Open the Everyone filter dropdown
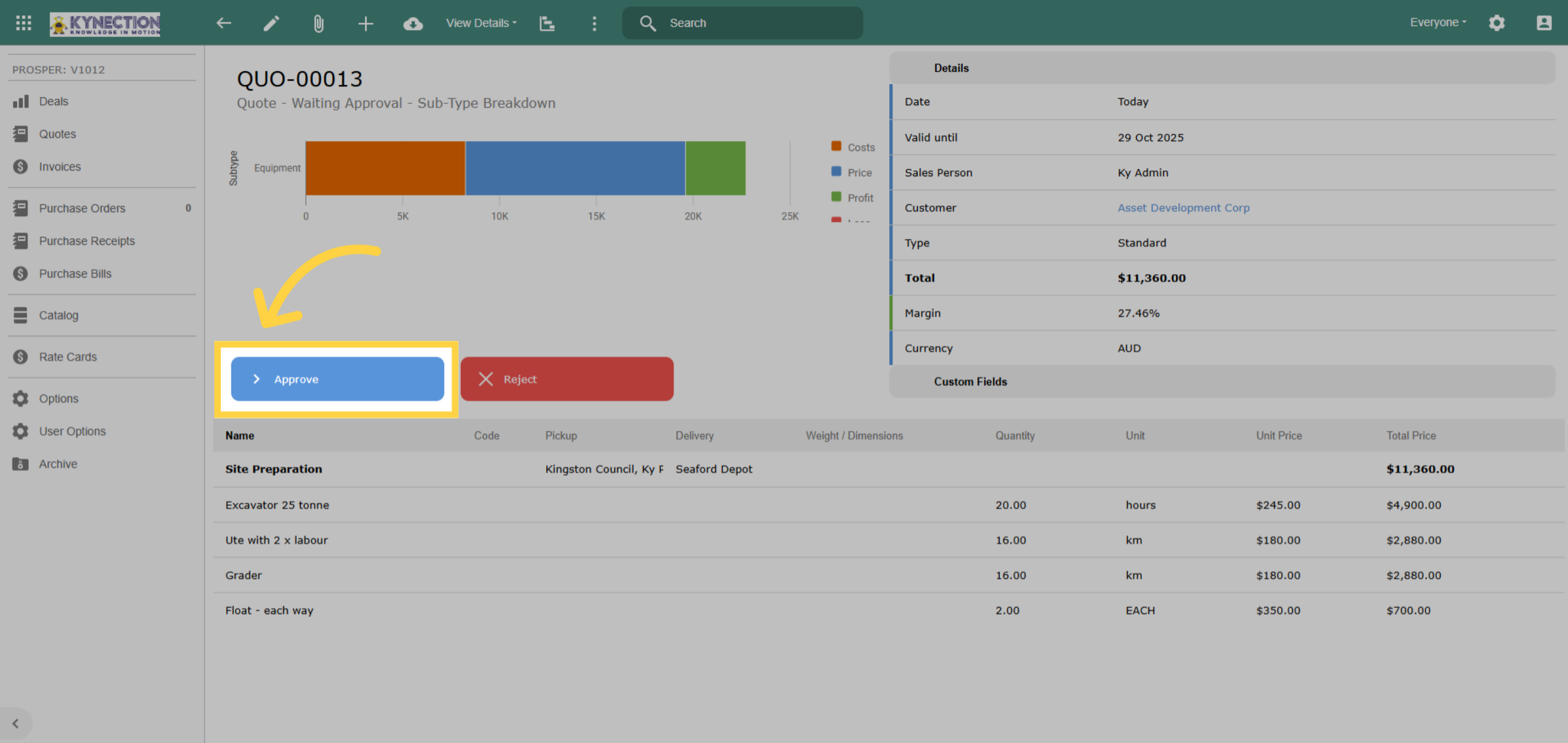This screenshot has width=1568, height=743. [x=1438, y=22]
